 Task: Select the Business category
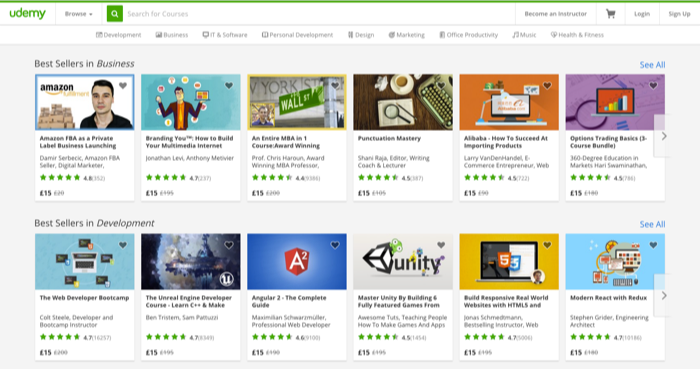[172, 35]
